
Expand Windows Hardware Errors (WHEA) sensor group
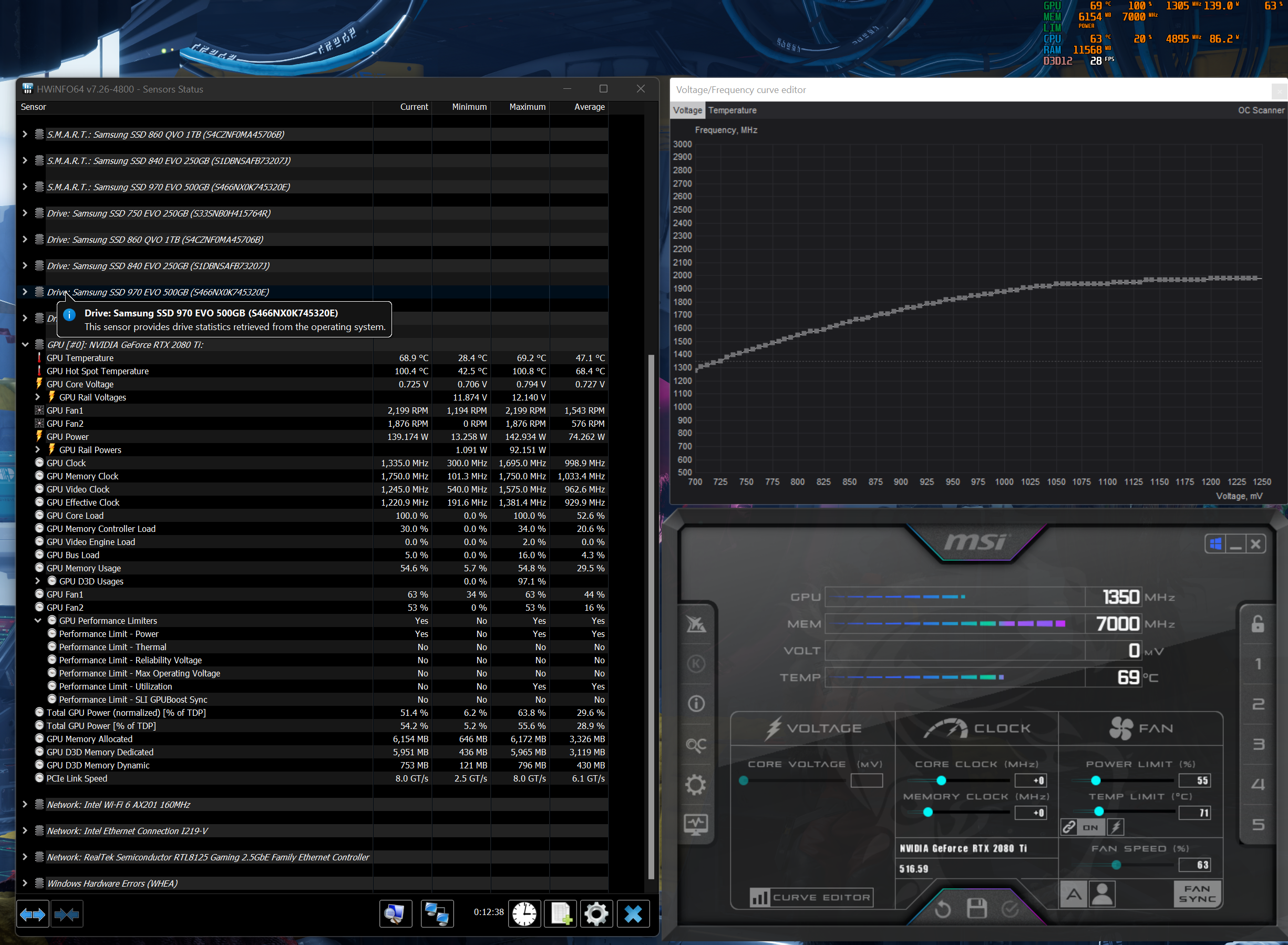tap(25, 883)
